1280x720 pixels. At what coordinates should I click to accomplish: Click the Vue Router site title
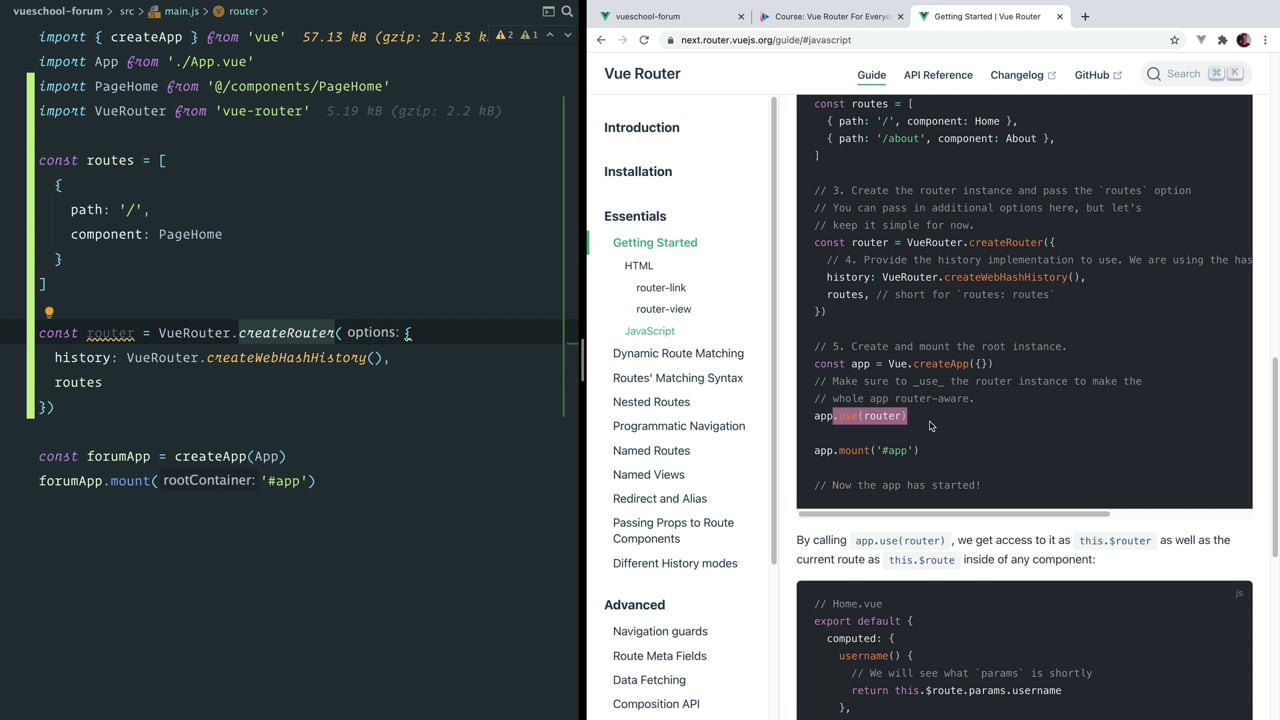coord(642,74)
